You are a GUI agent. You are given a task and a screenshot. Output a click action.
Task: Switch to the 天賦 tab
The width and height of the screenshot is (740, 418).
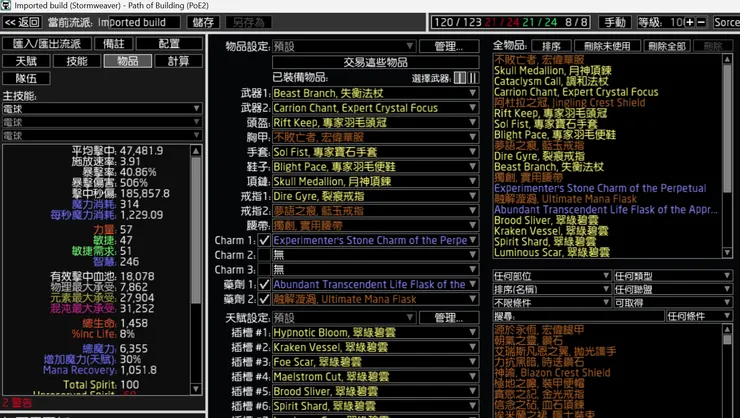point(26,61)
